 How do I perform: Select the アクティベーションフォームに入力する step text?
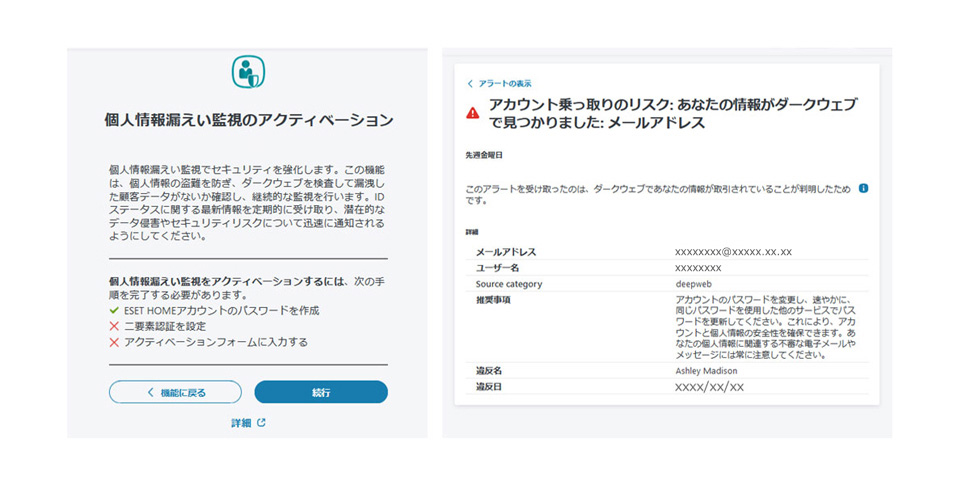tap(216, 341)
